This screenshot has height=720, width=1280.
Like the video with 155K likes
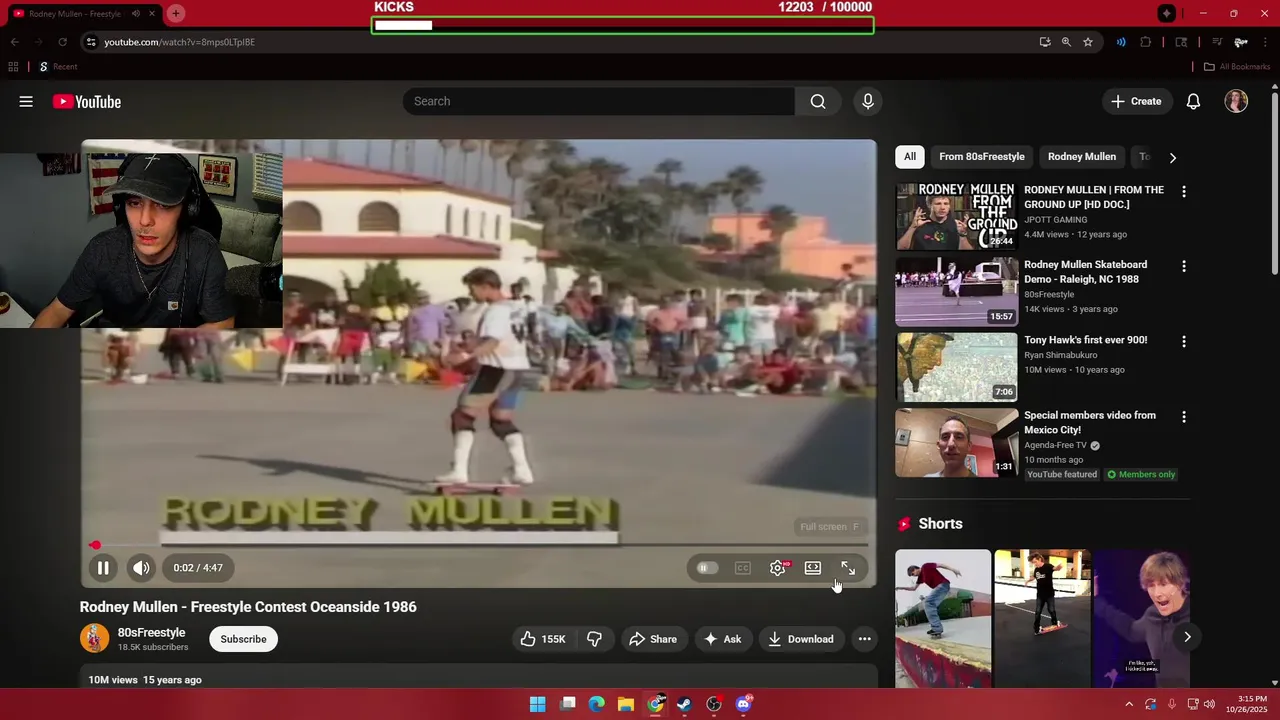pos(543,639)
